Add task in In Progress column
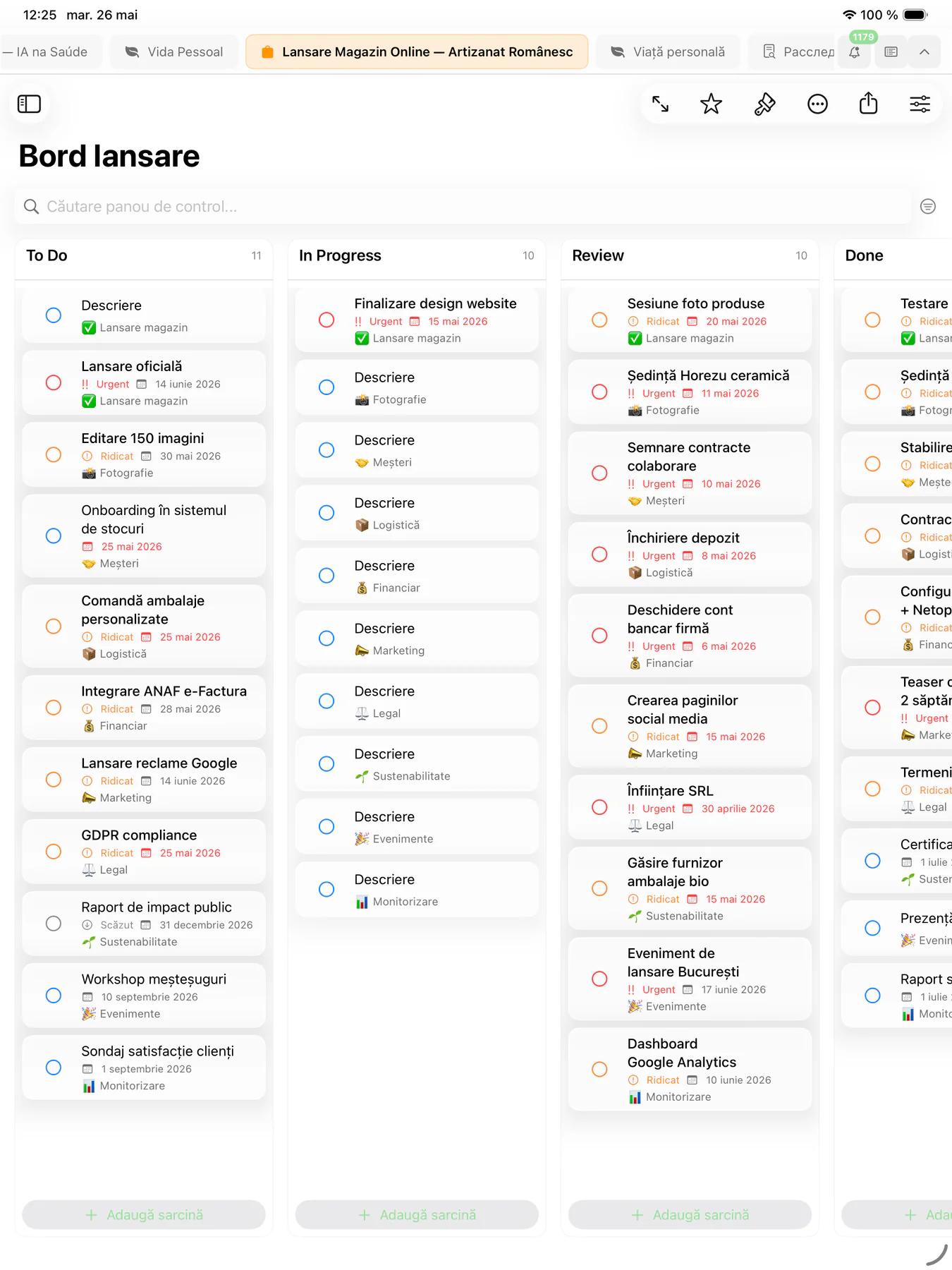 (x=417, y=1214)
